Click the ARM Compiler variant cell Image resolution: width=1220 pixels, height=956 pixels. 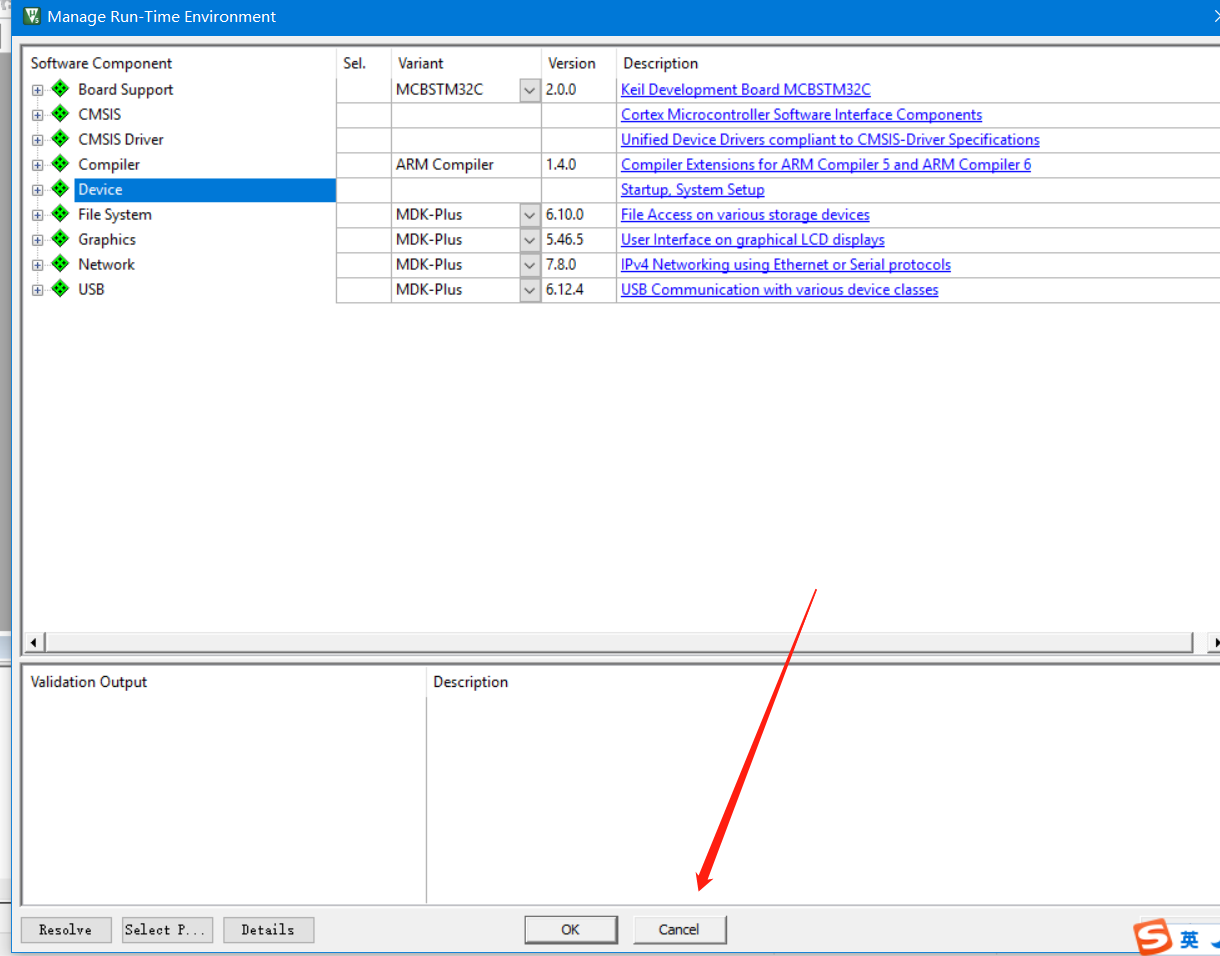pos(466,164)
